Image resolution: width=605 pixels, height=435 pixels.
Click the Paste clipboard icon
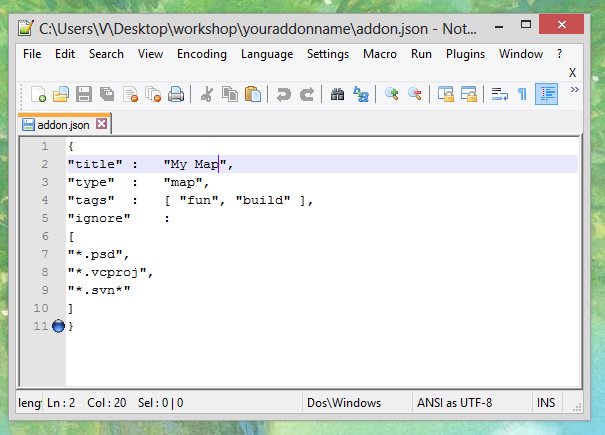pyautogui.click(x=253, y=95)
